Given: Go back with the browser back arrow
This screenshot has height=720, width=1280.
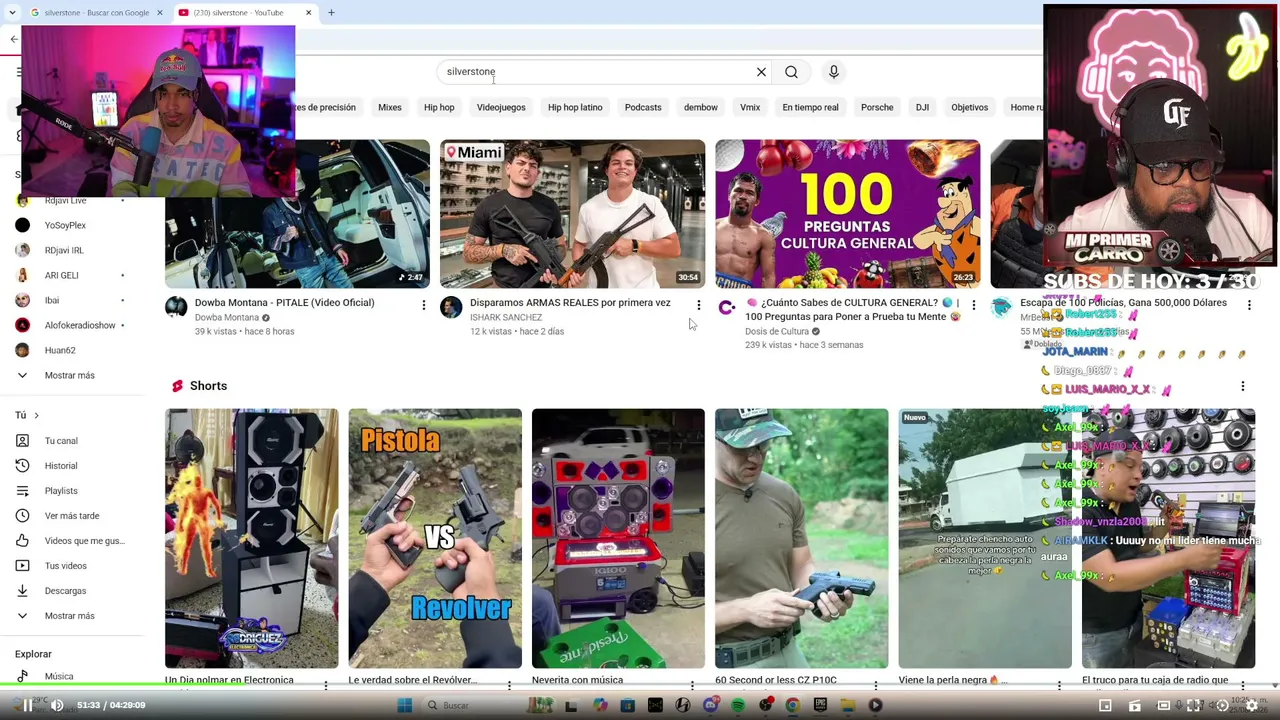Looking at the screenshot, I should [14, 39].
